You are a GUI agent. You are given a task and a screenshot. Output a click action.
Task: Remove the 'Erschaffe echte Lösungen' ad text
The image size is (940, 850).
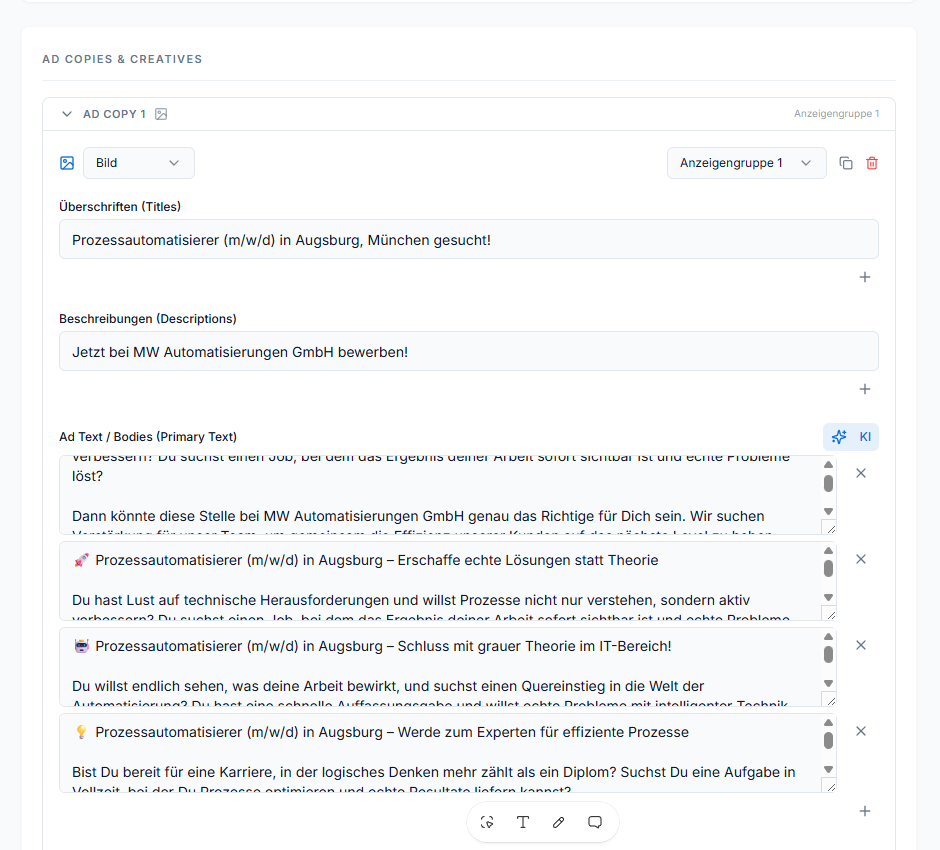pyautogui.click(x=861, y=559)
